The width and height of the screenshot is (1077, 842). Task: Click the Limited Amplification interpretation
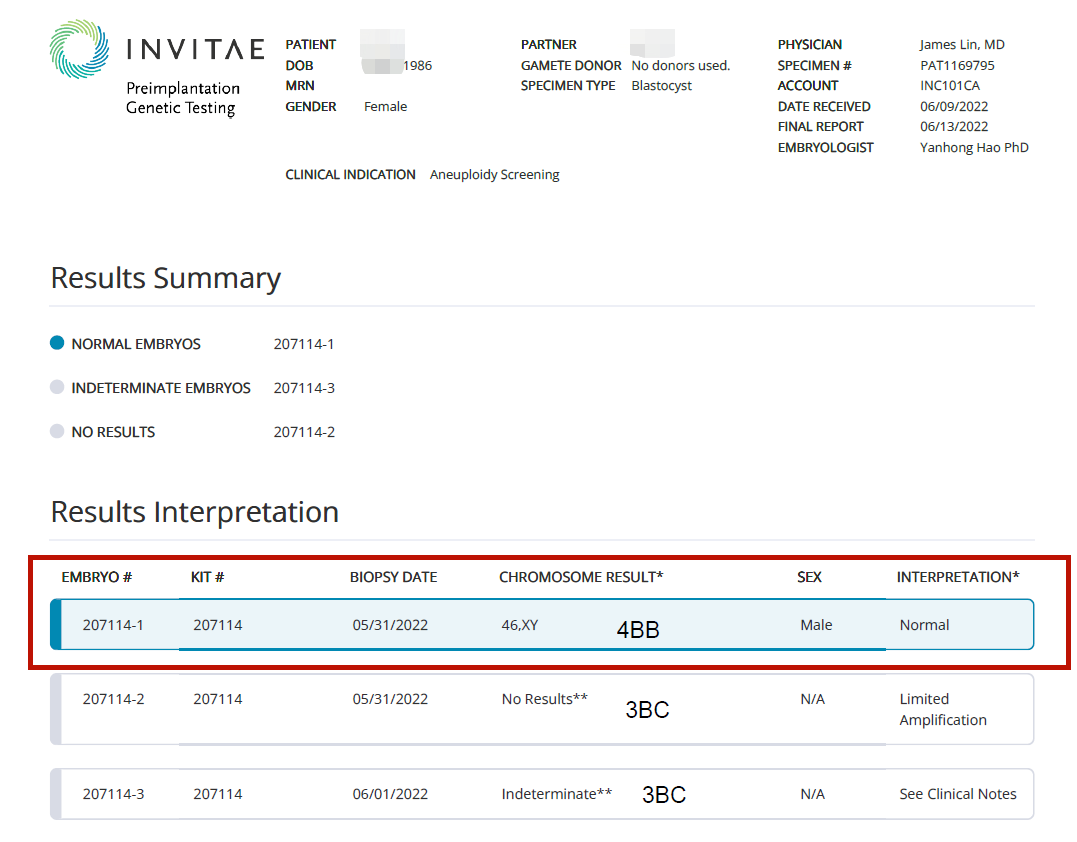click(x=942, y=709)
